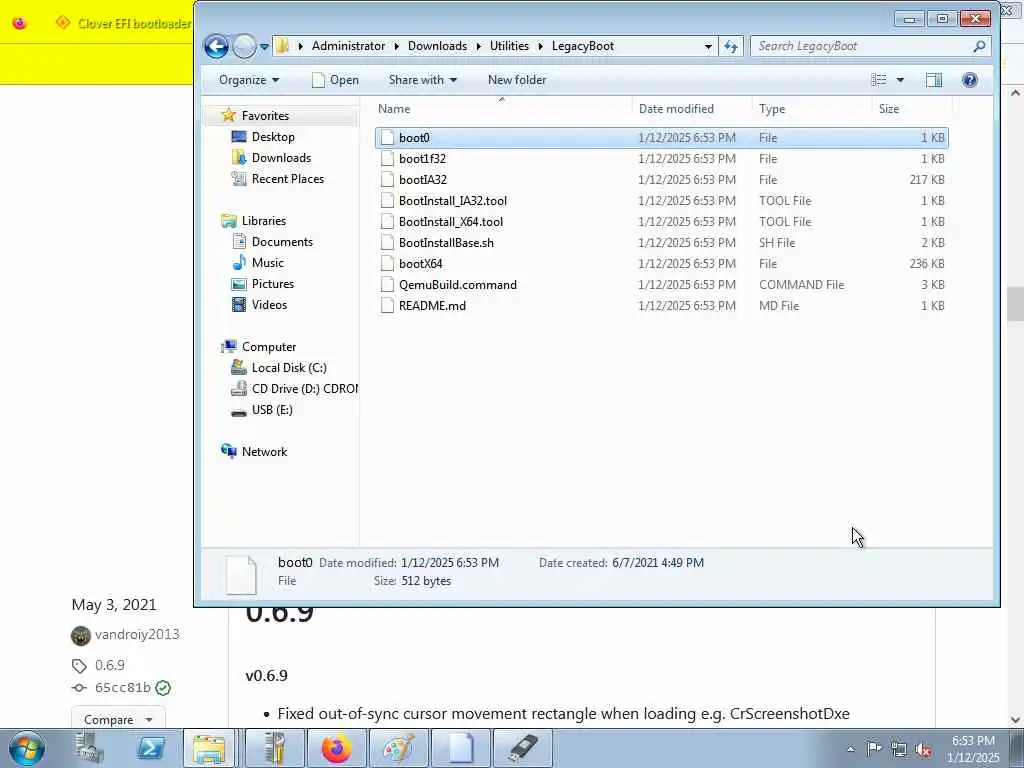Click the network tray icon

(899, 749)
